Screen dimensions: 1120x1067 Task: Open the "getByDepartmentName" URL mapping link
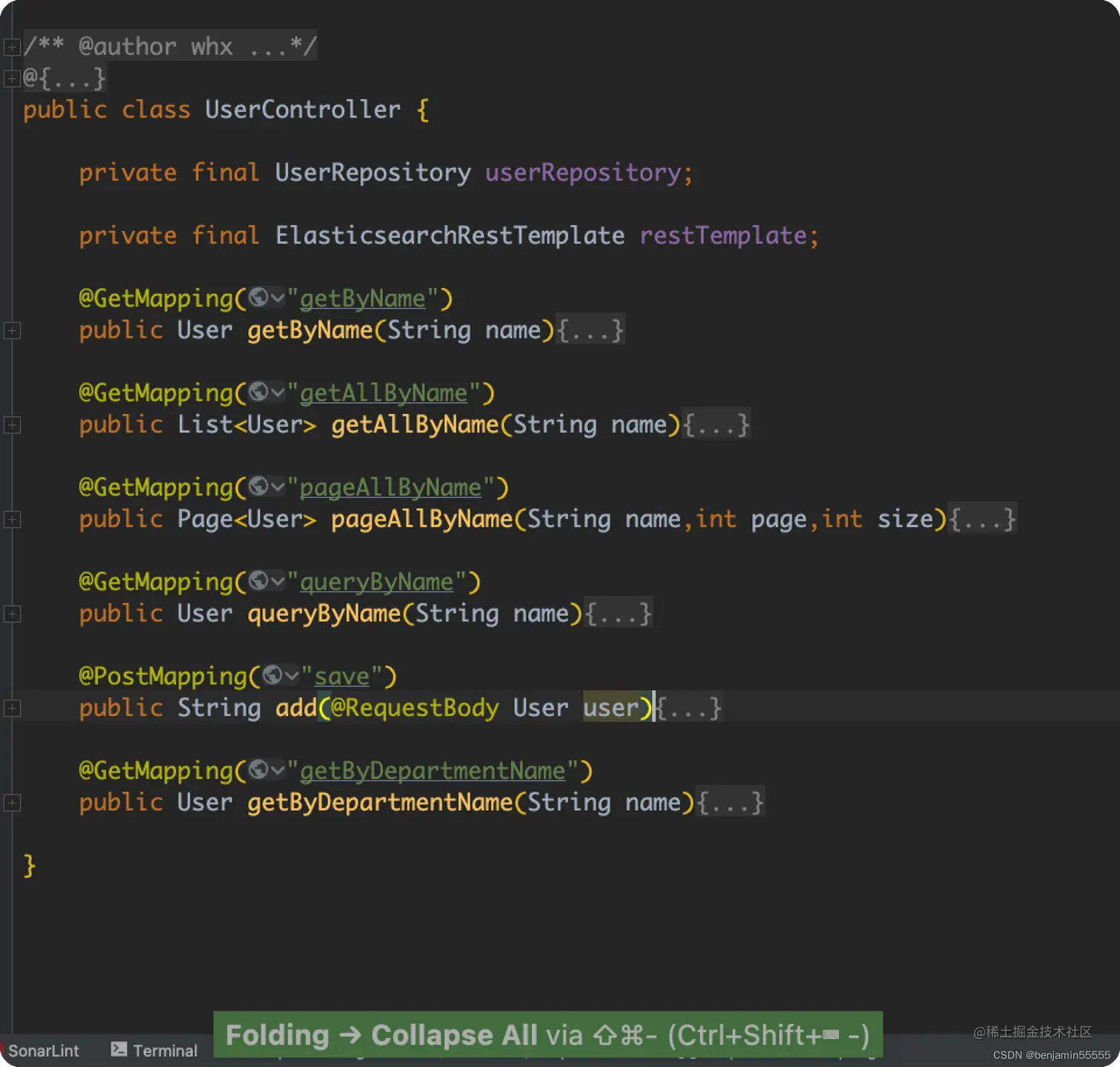tap(433, 771)
